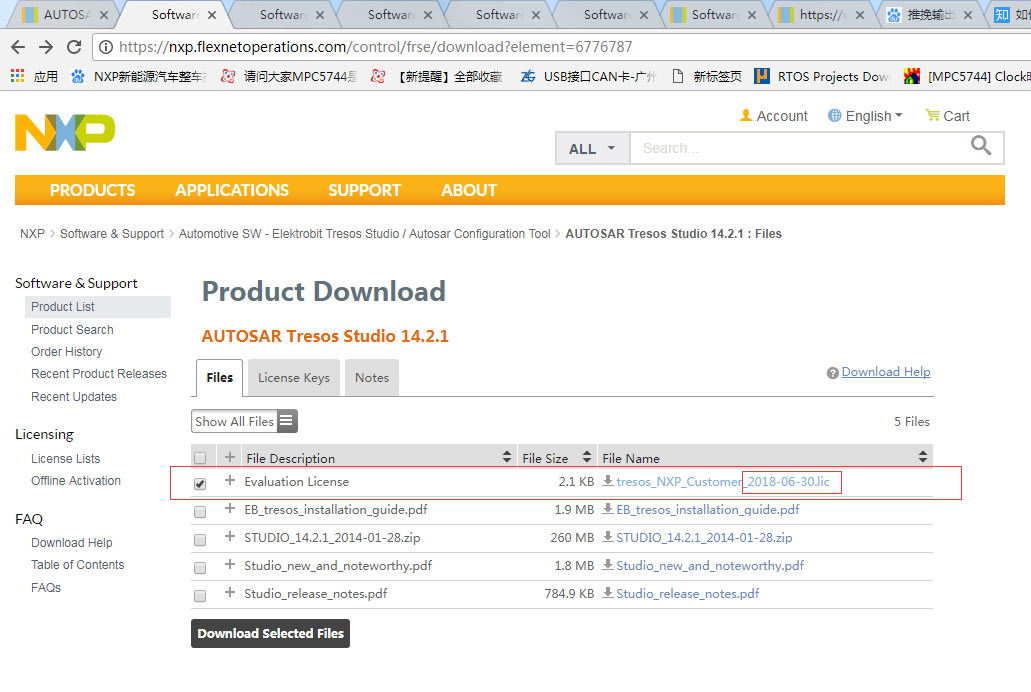Open Order History in sidebar
The image size is (1031, 692).
coord(66,352)
